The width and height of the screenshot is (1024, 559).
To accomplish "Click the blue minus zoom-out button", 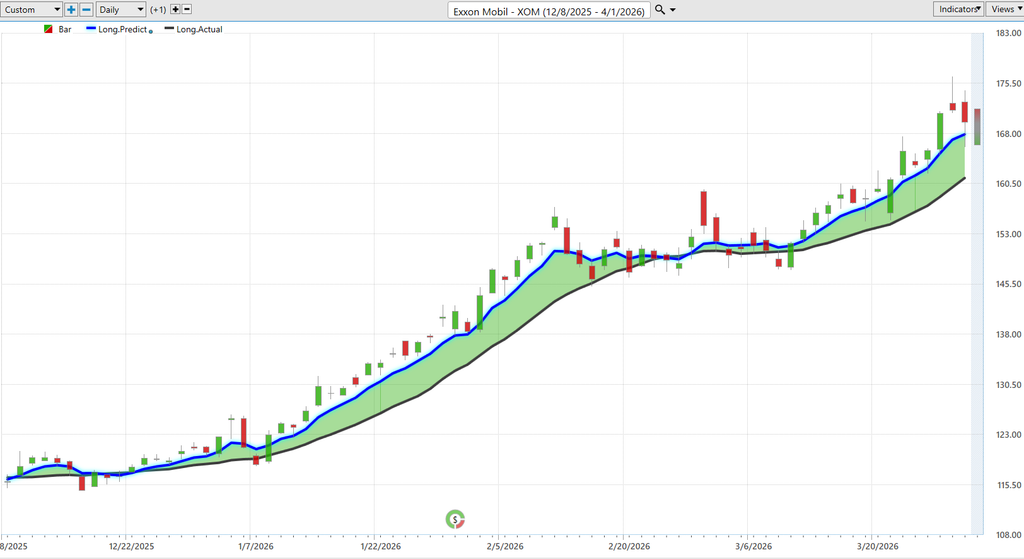I will (x=86, y=9).
